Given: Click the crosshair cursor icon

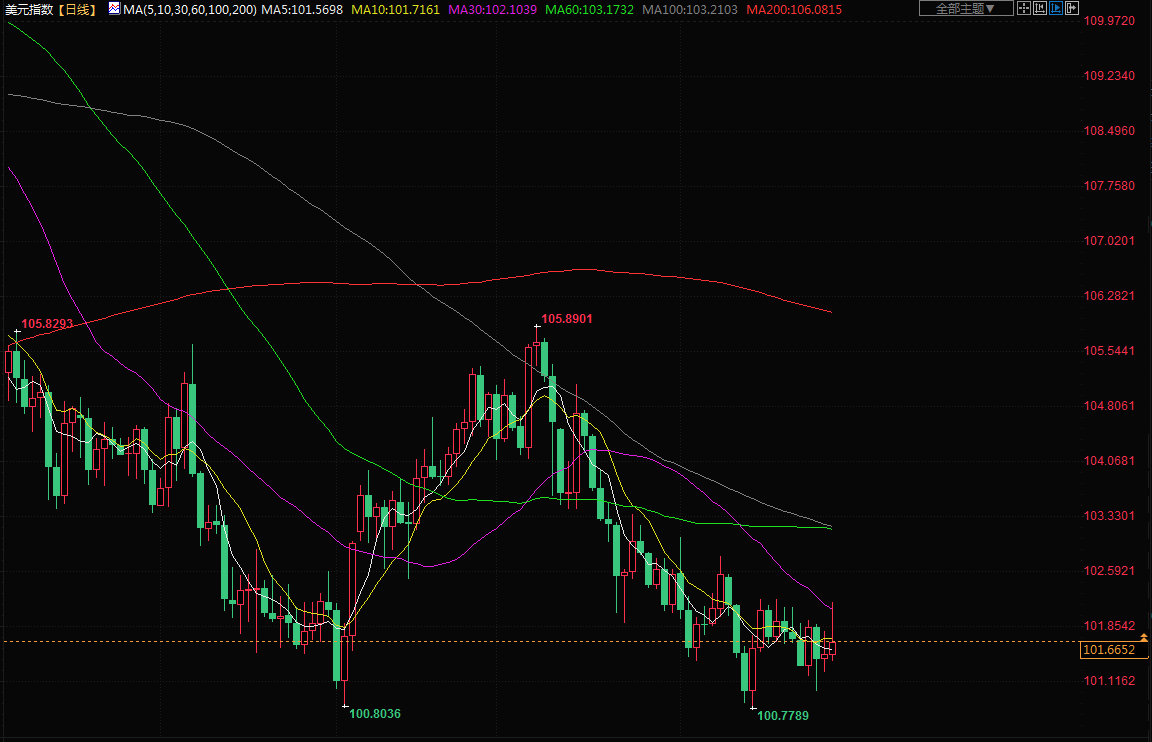Looking at the screenshot, I should tap(1024, 9).
